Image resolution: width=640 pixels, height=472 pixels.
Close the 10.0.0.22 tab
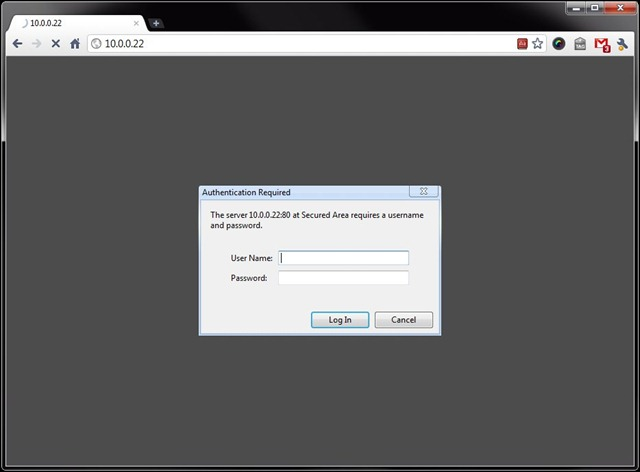coord(136,23)
